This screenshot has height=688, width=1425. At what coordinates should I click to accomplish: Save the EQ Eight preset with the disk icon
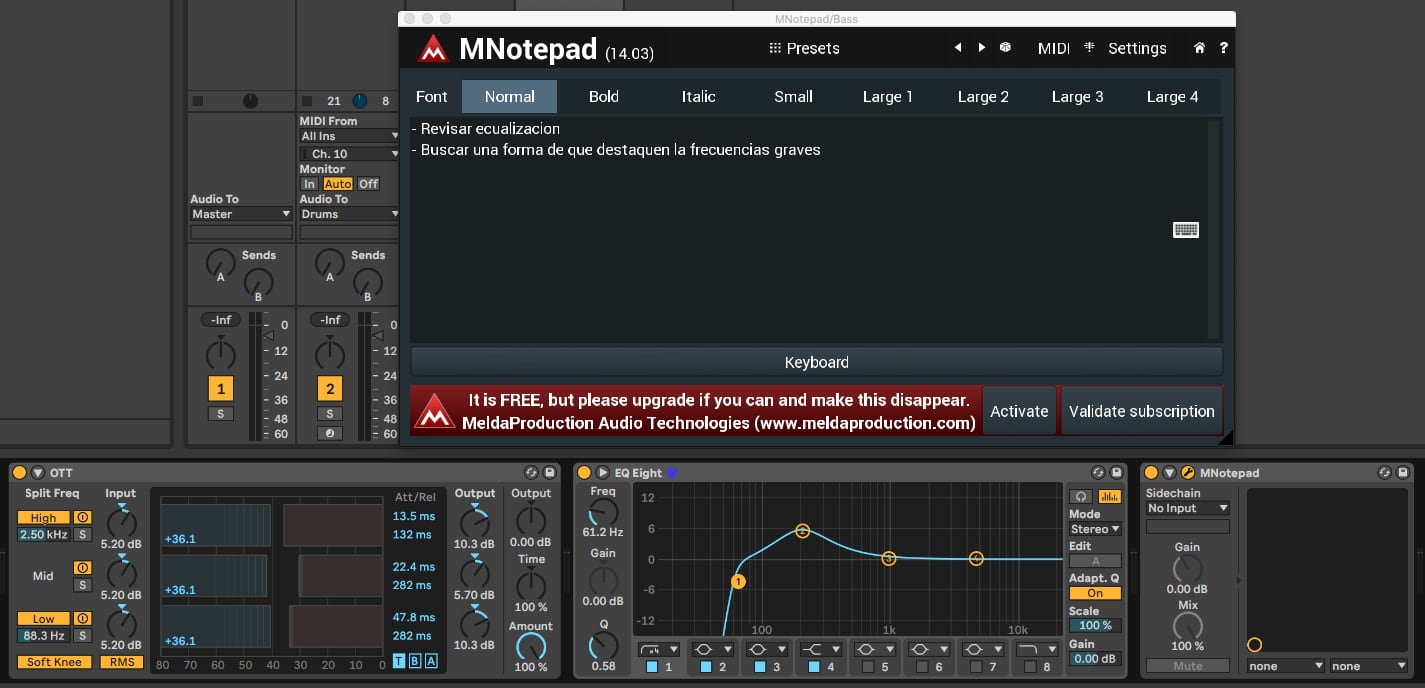coord(1116,473)
